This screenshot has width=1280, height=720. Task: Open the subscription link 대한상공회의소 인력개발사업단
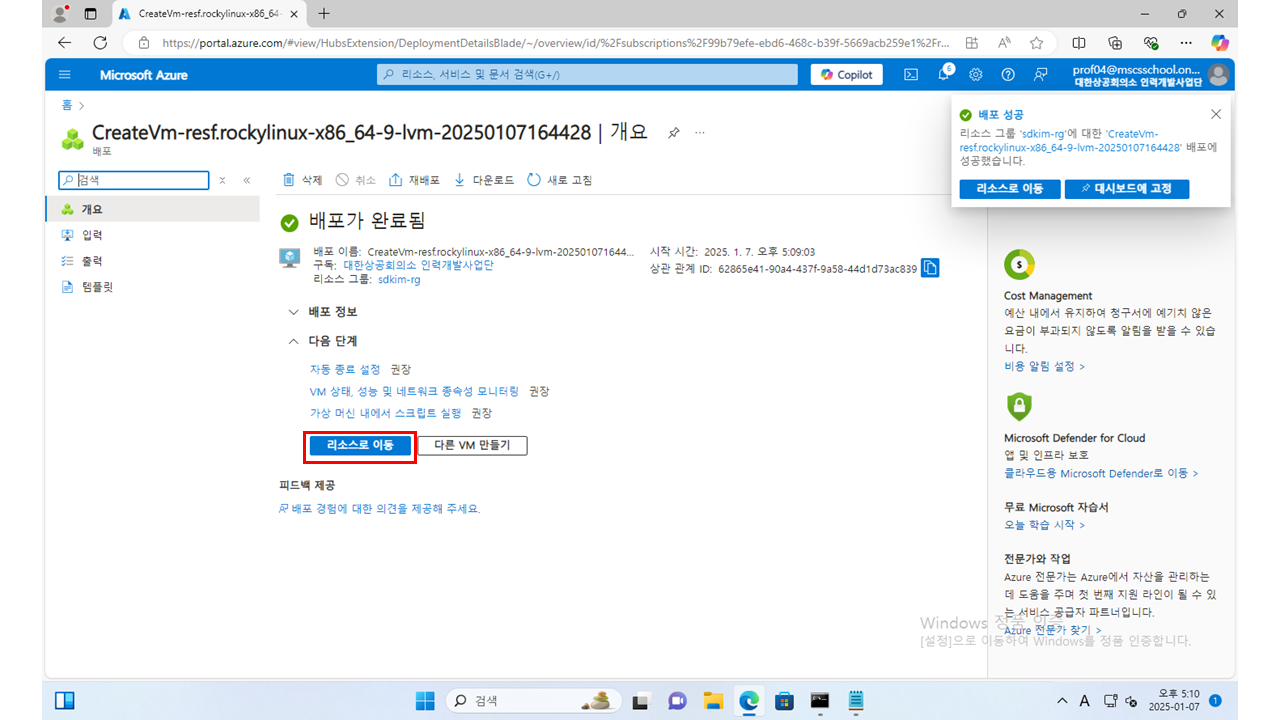(x=418, y=266)
